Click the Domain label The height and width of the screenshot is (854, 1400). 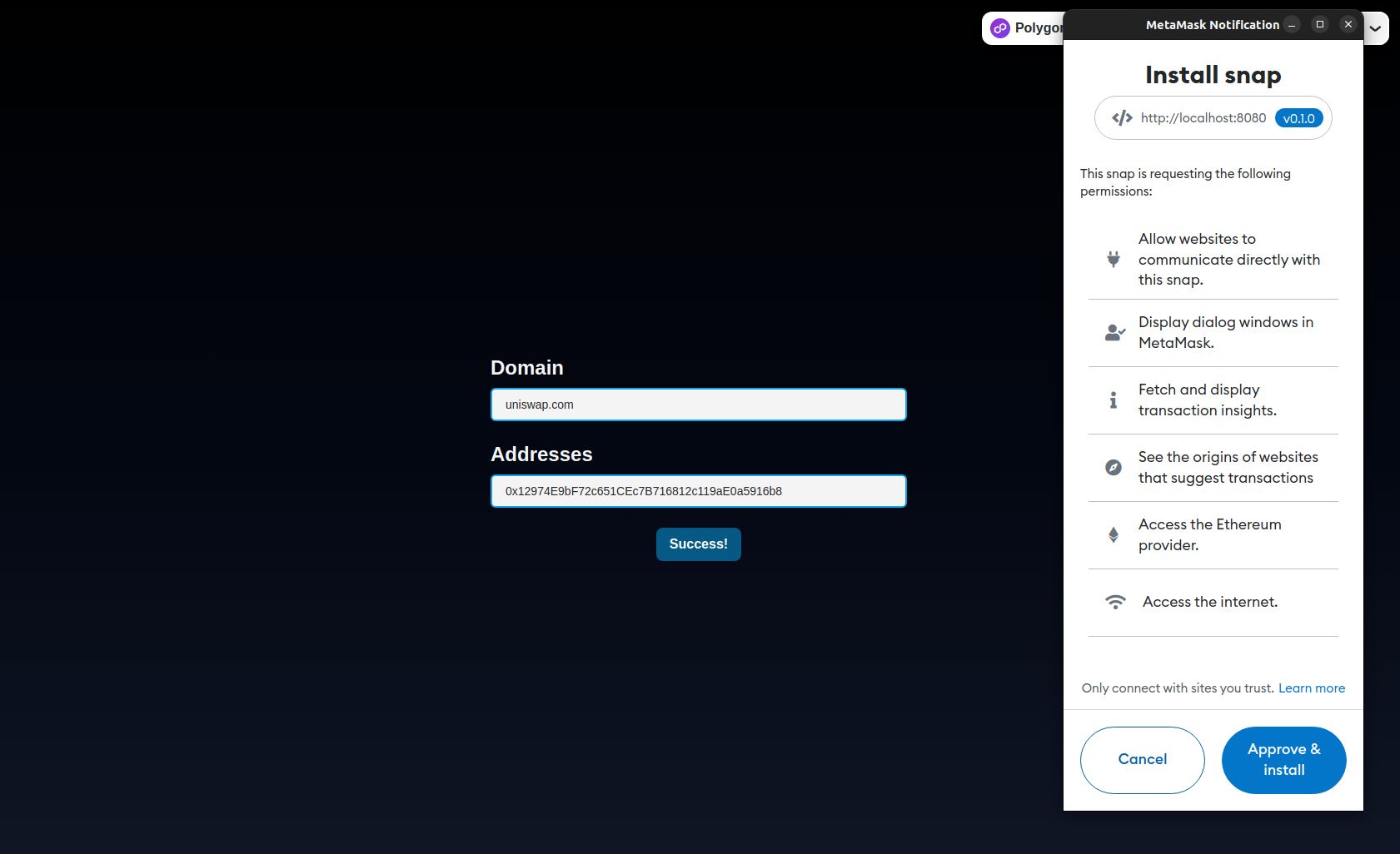pyautogui.click(x=527, y=367)
